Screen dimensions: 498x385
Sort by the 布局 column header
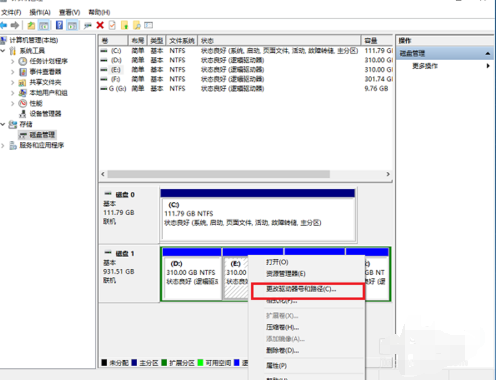click(138, 41)
